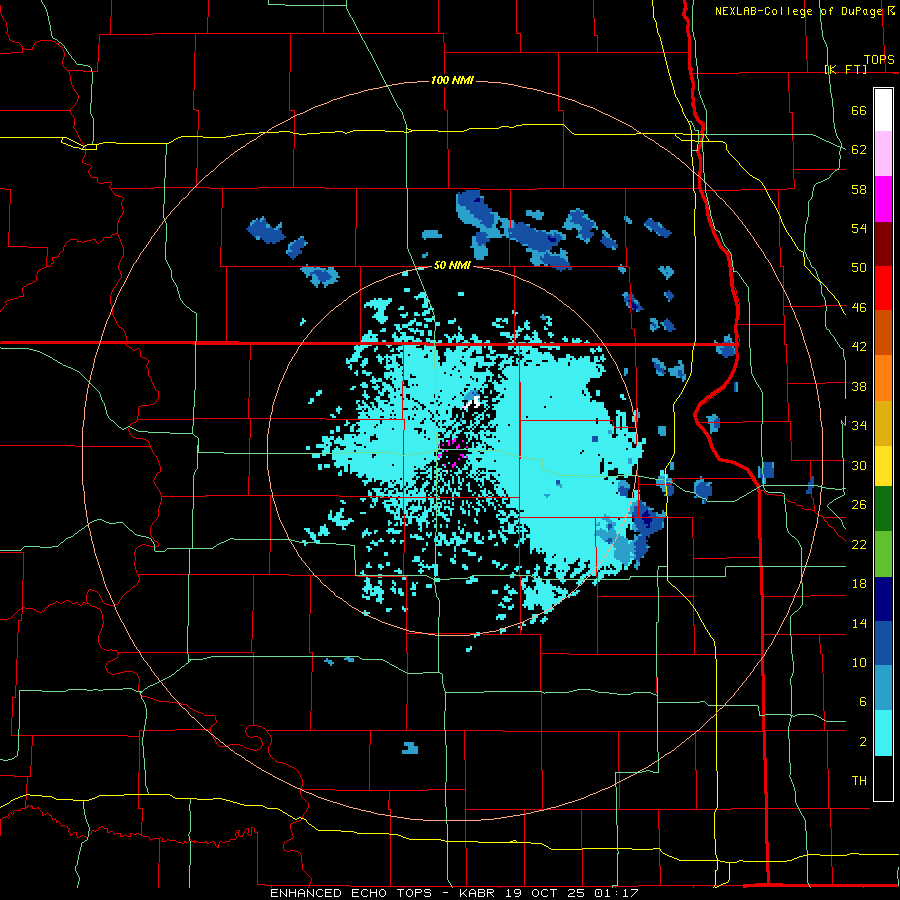Image resolution: width=900 pixels, height=900 pixels.
Task: Click the legend value 30
Action: [x=859, y=465]
